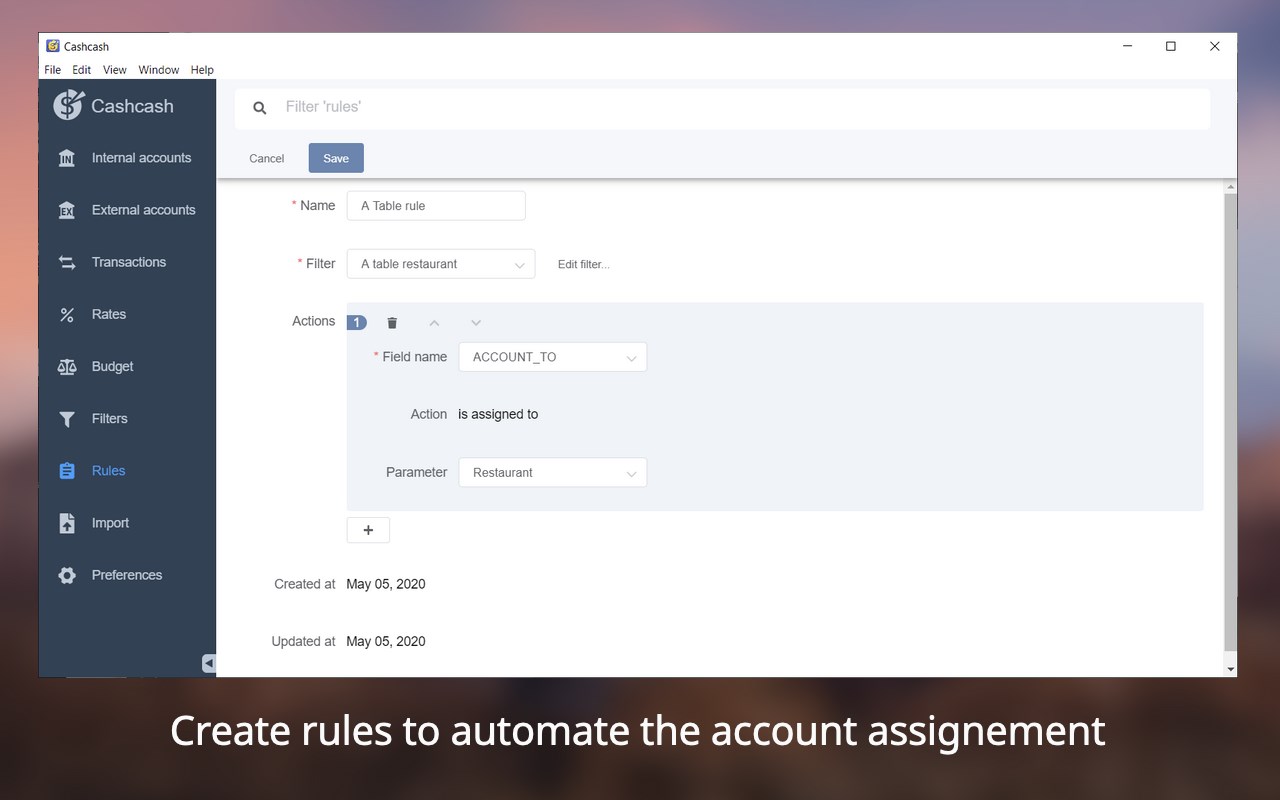
Task: Click the Filter 'rules' search field
Action: point(722,107)
